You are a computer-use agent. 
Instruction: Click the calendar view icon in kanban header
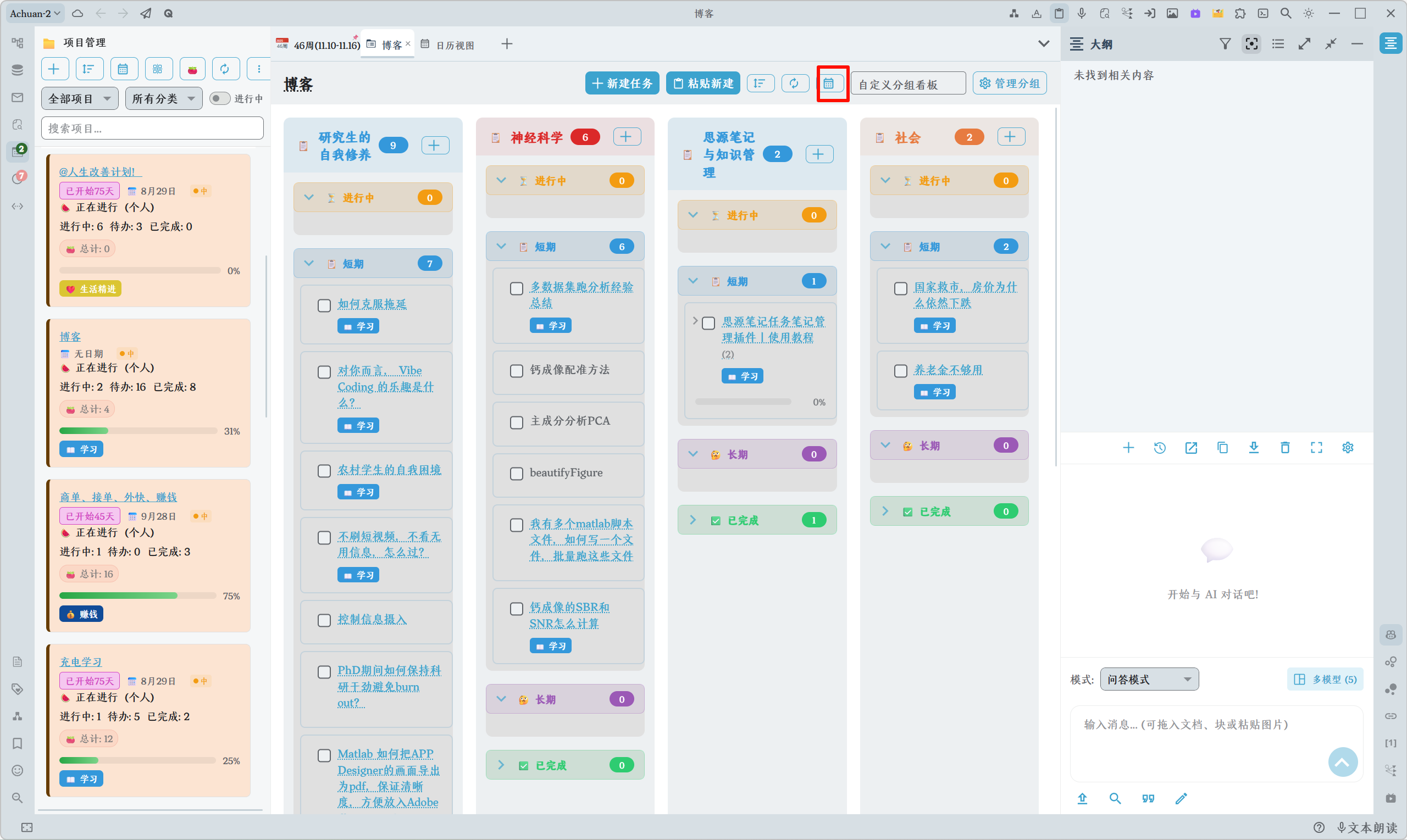pyautogui.click(x=829, y=84)
